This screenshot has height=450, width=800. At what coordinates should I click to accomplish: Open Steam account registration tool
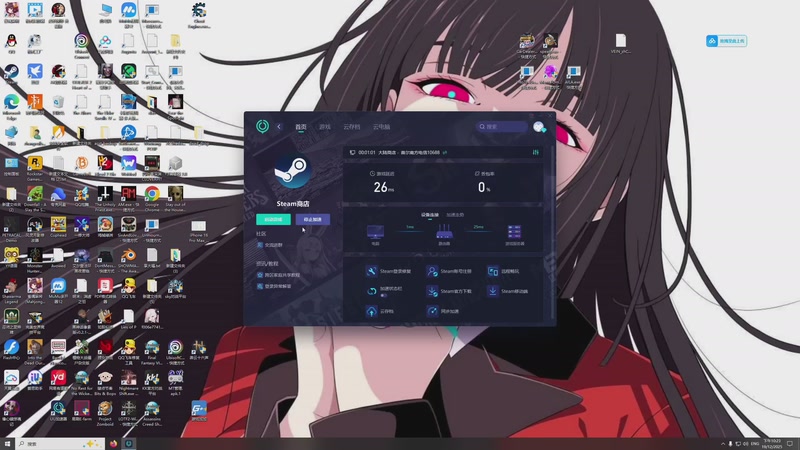coord(449,271)
